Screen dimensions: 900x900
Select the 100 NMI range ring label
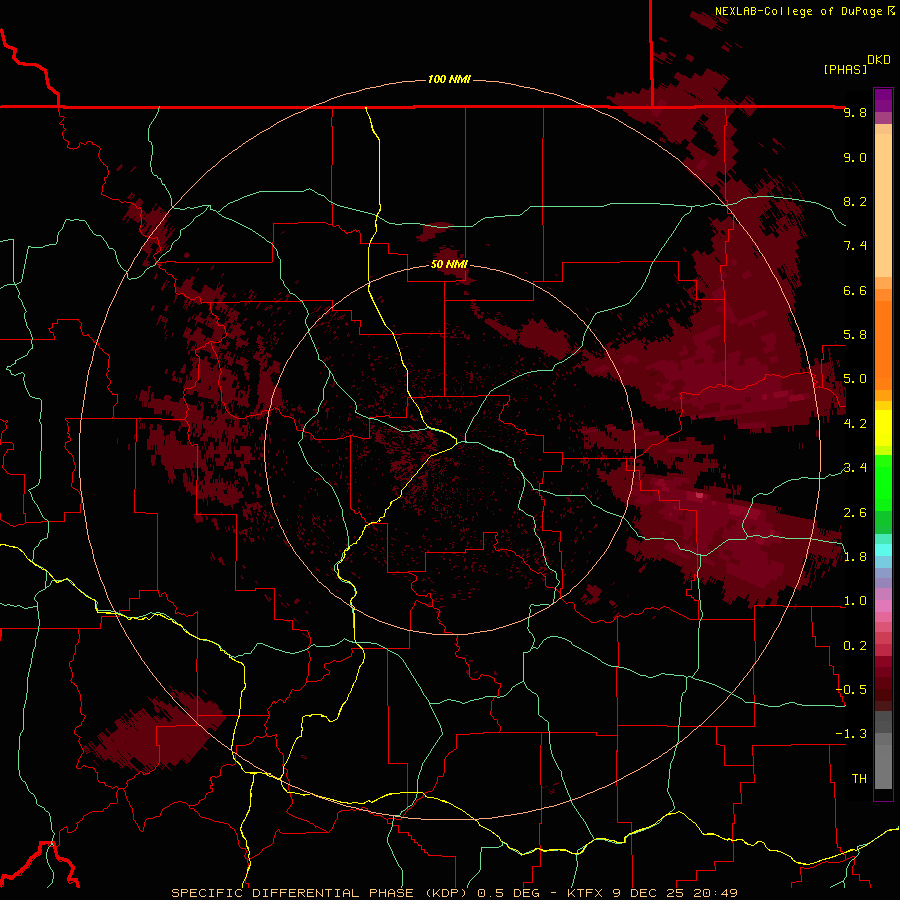(449, 79)
